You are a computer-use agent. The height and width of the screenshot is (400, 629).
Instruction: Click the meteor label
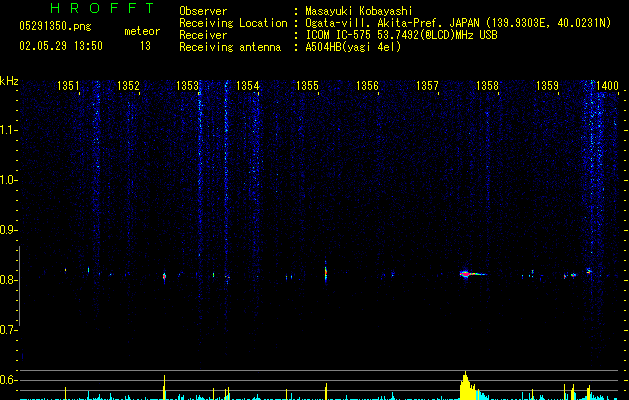pos(142,31)
